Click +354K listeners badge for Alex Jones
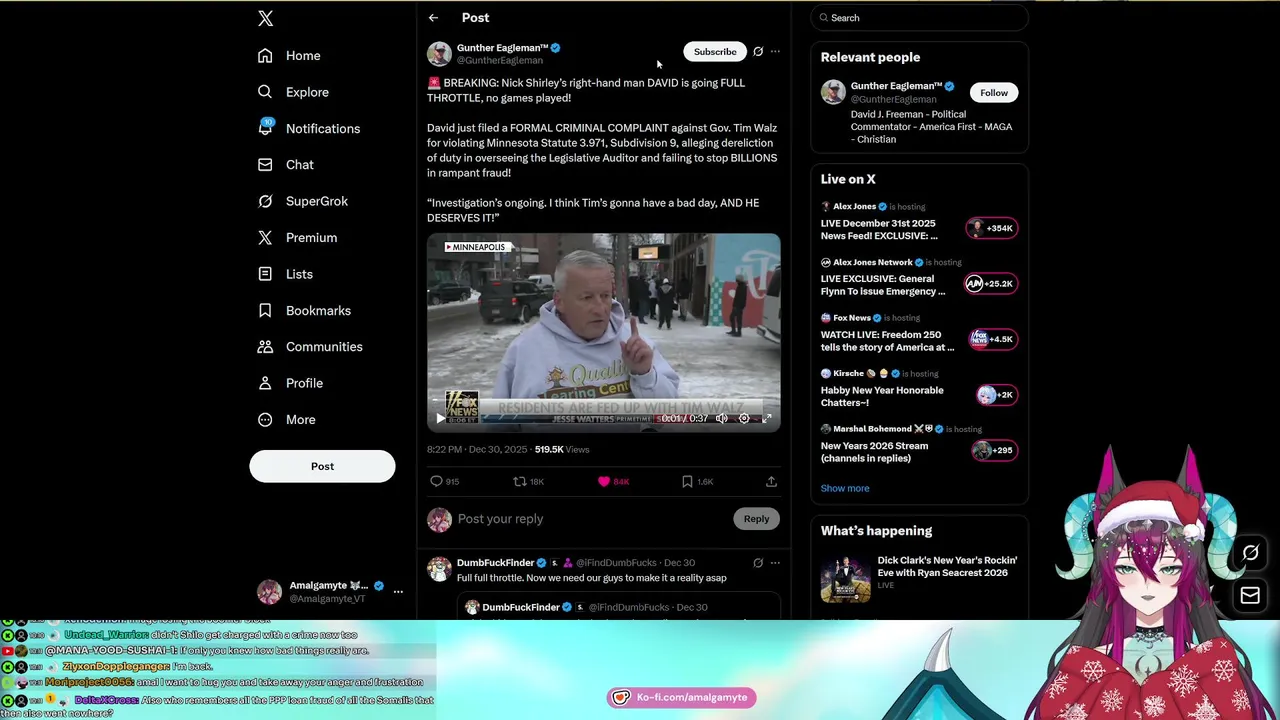Image resolution: width=1280 pixels, height=720 pixels. 990,228
